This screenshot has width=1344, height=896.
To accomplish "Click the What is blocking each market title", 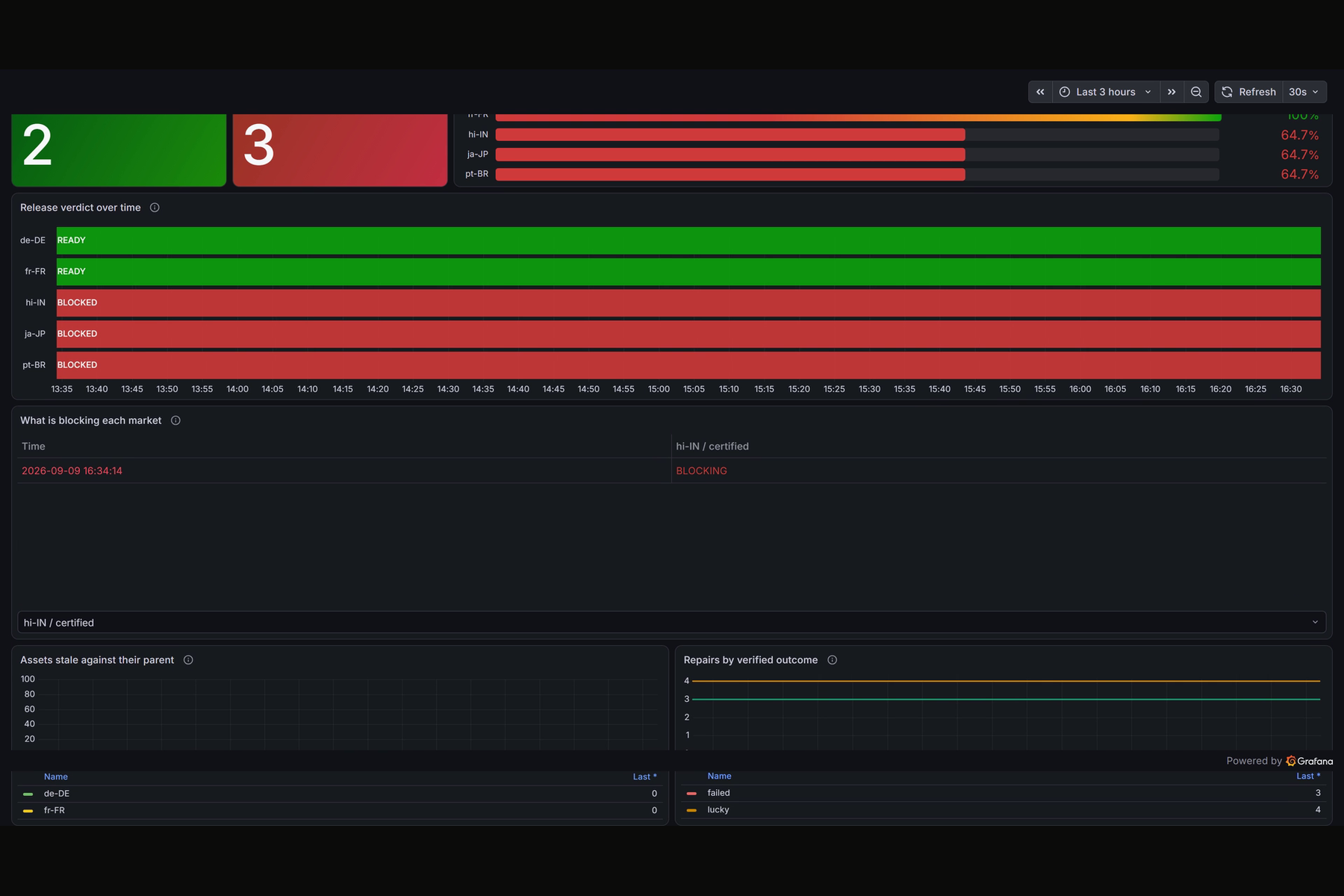I will tap(90, 420).
